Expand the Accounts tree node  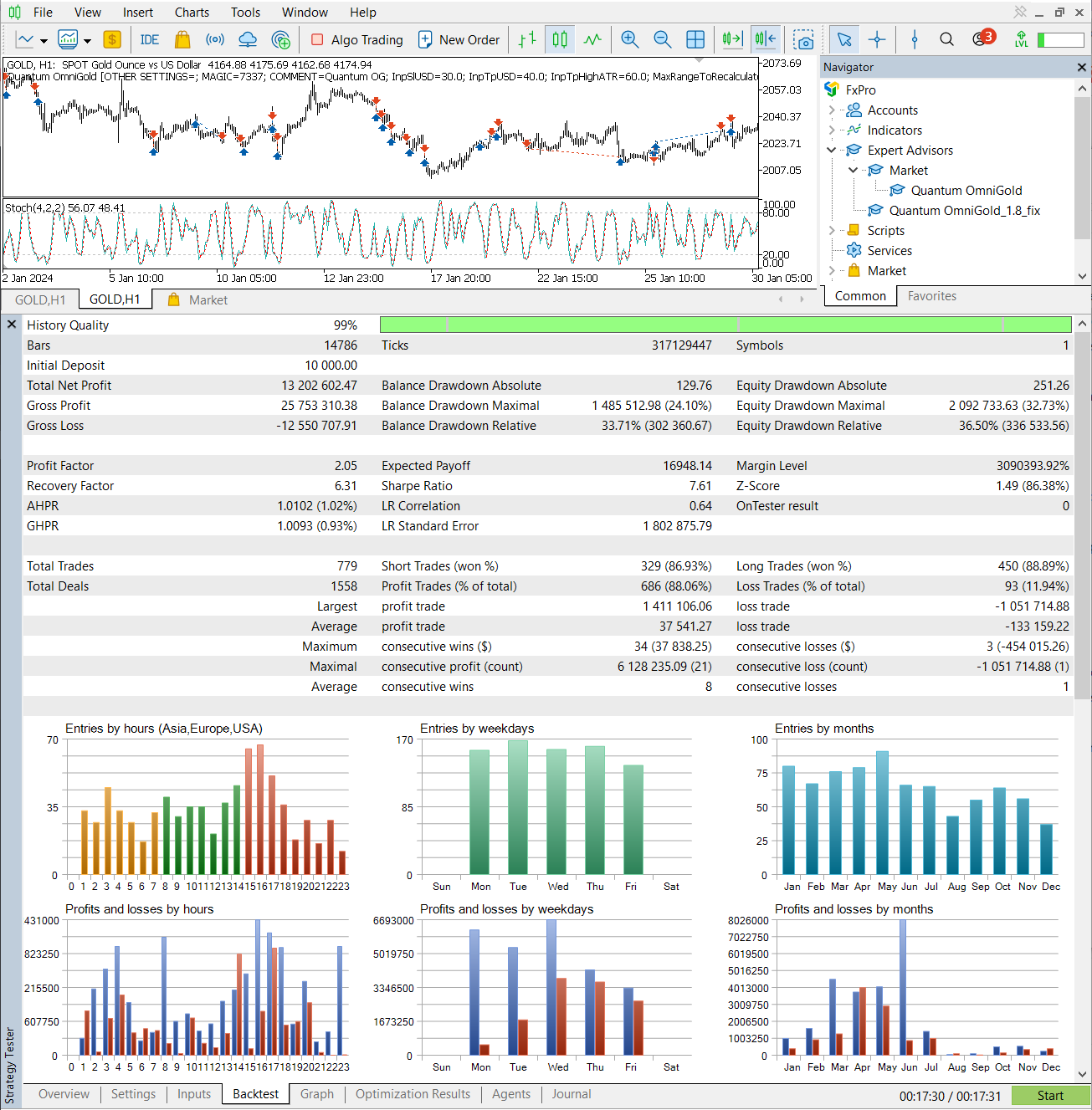(831, 110)
